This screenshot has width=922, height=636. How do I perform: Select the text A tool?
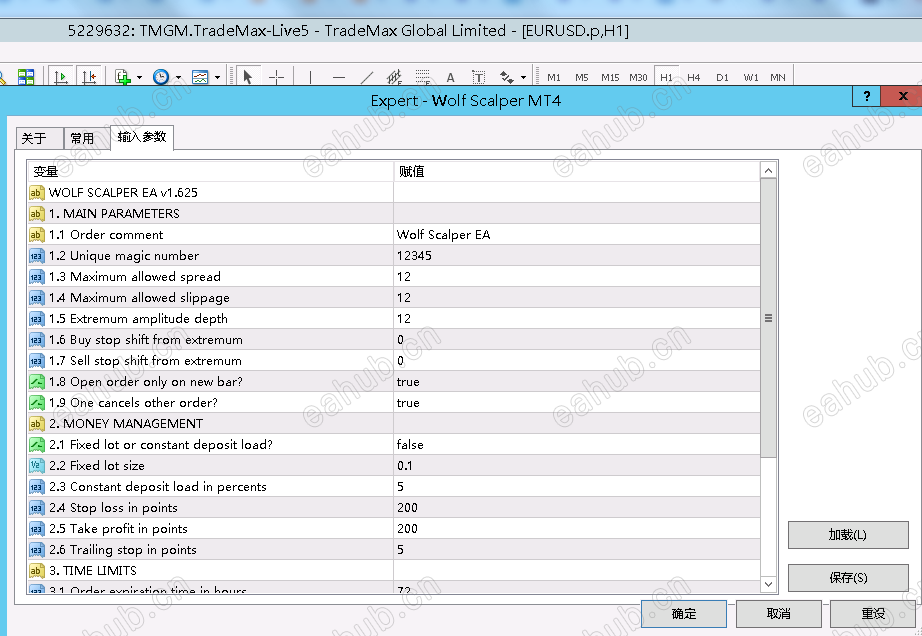(x=450, y=77)
